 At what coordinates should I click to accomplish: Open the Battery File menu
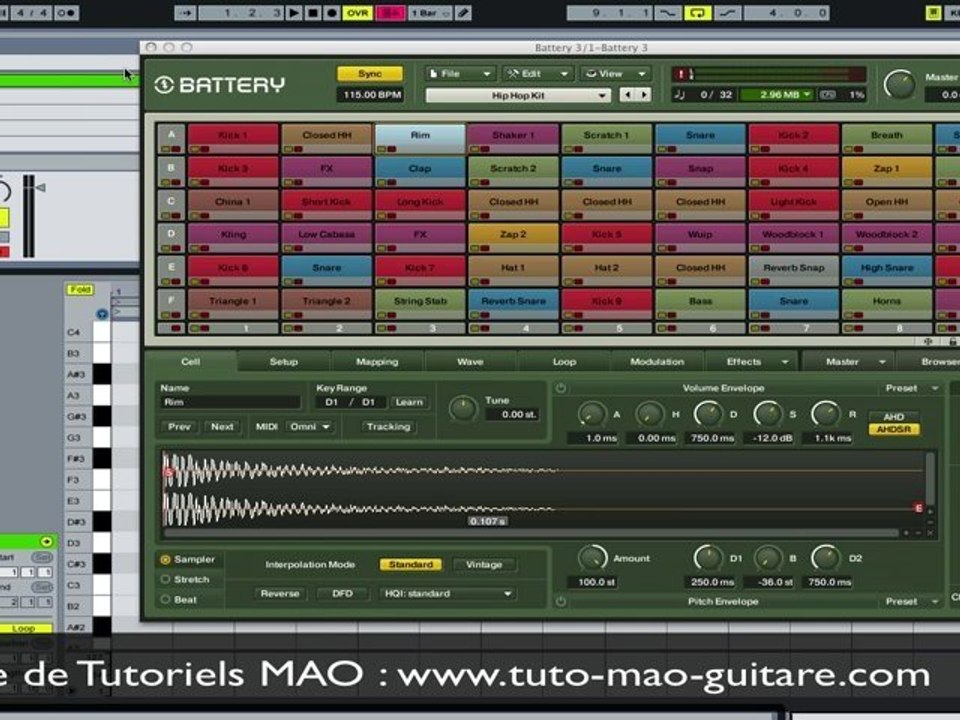pos(459,73)
